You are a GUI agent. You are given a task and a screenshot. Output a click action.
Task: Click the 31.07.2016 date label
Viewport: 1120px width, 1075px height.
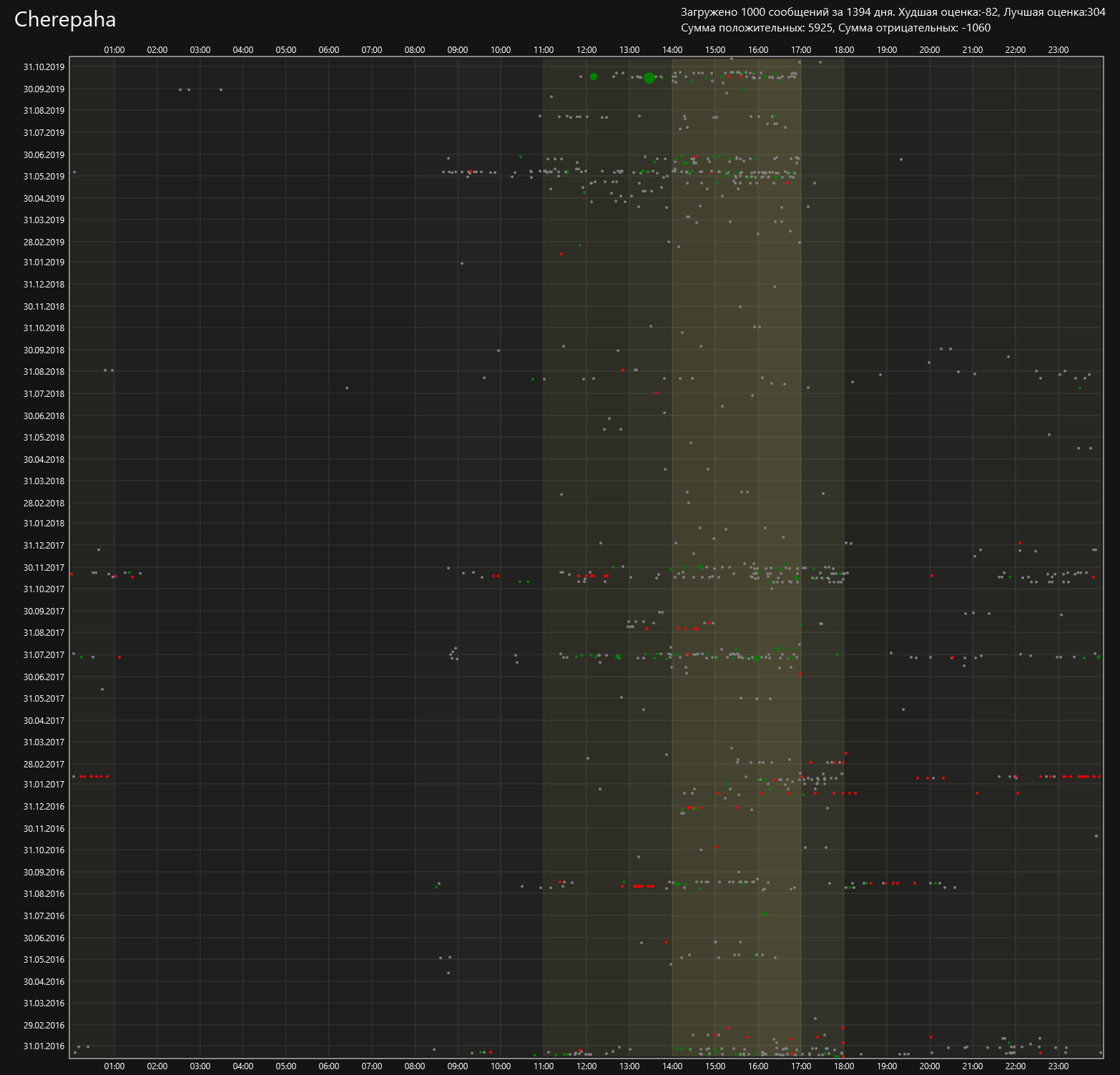[x=44, y=916]
